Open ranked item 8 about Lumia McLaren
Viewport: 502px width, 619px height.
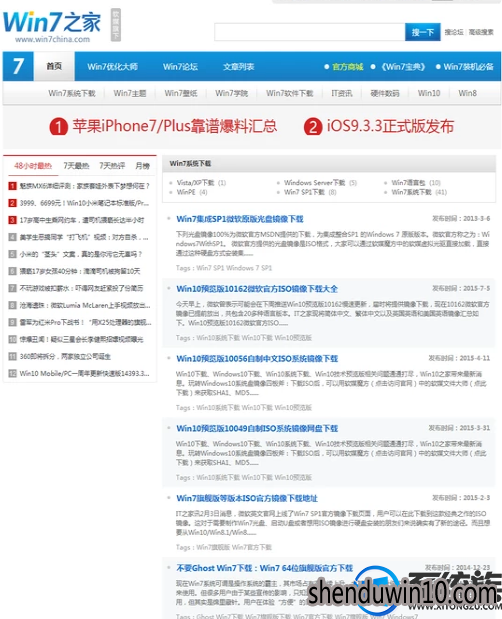[x=85, y=305]
